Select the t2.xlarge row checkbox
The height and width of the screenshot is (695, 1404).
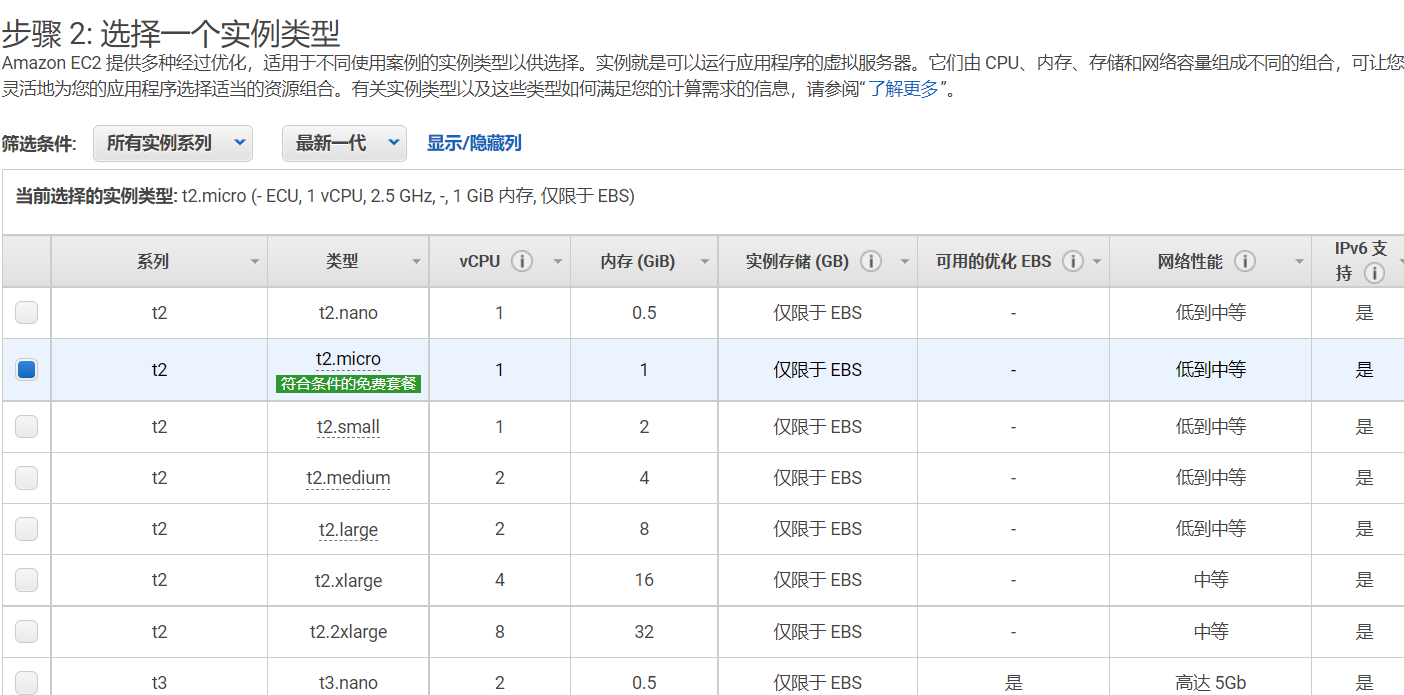point(26,580)
